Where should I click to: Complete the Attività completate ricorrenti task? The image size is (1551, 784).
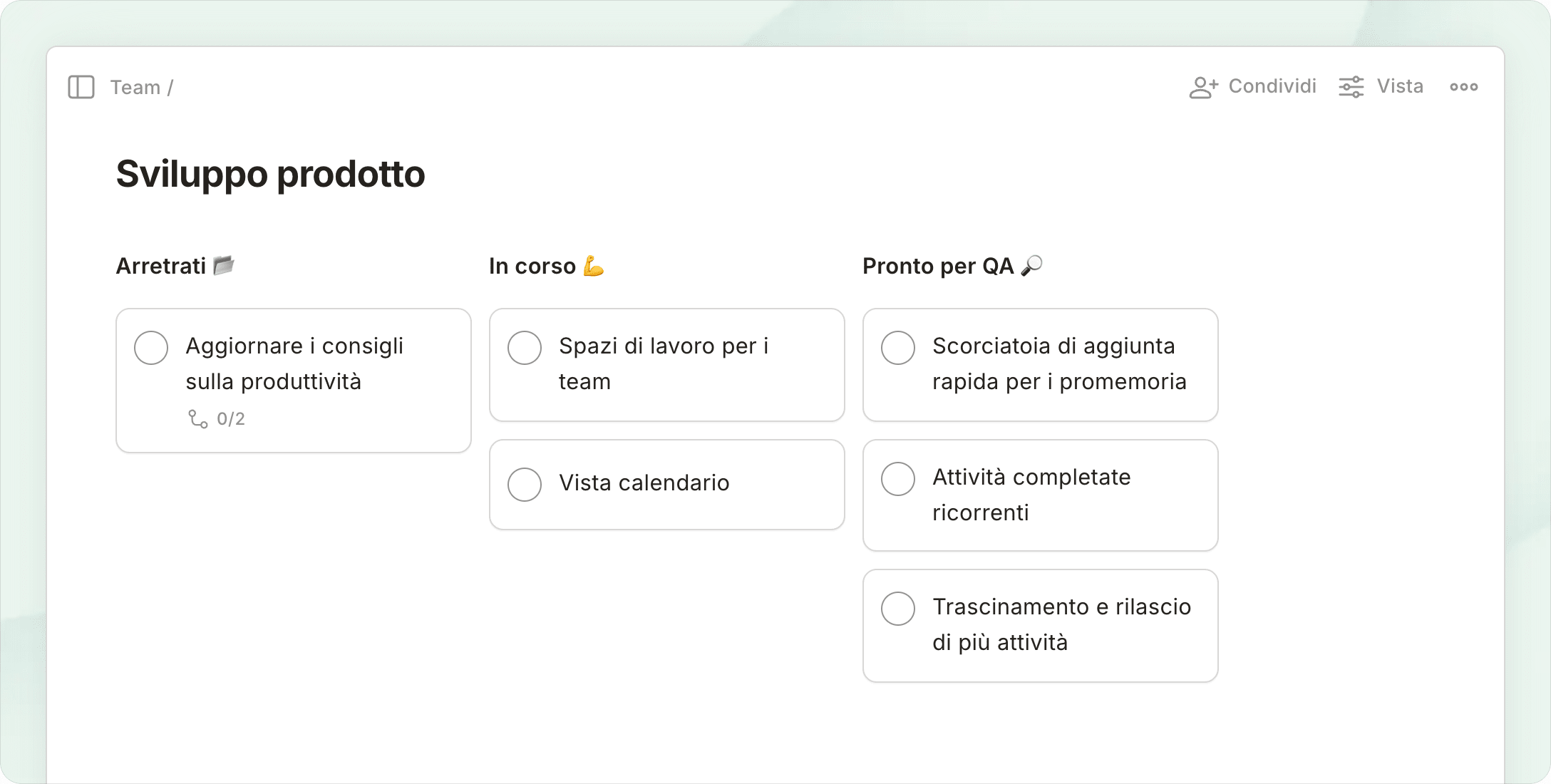tap(898, 479)
